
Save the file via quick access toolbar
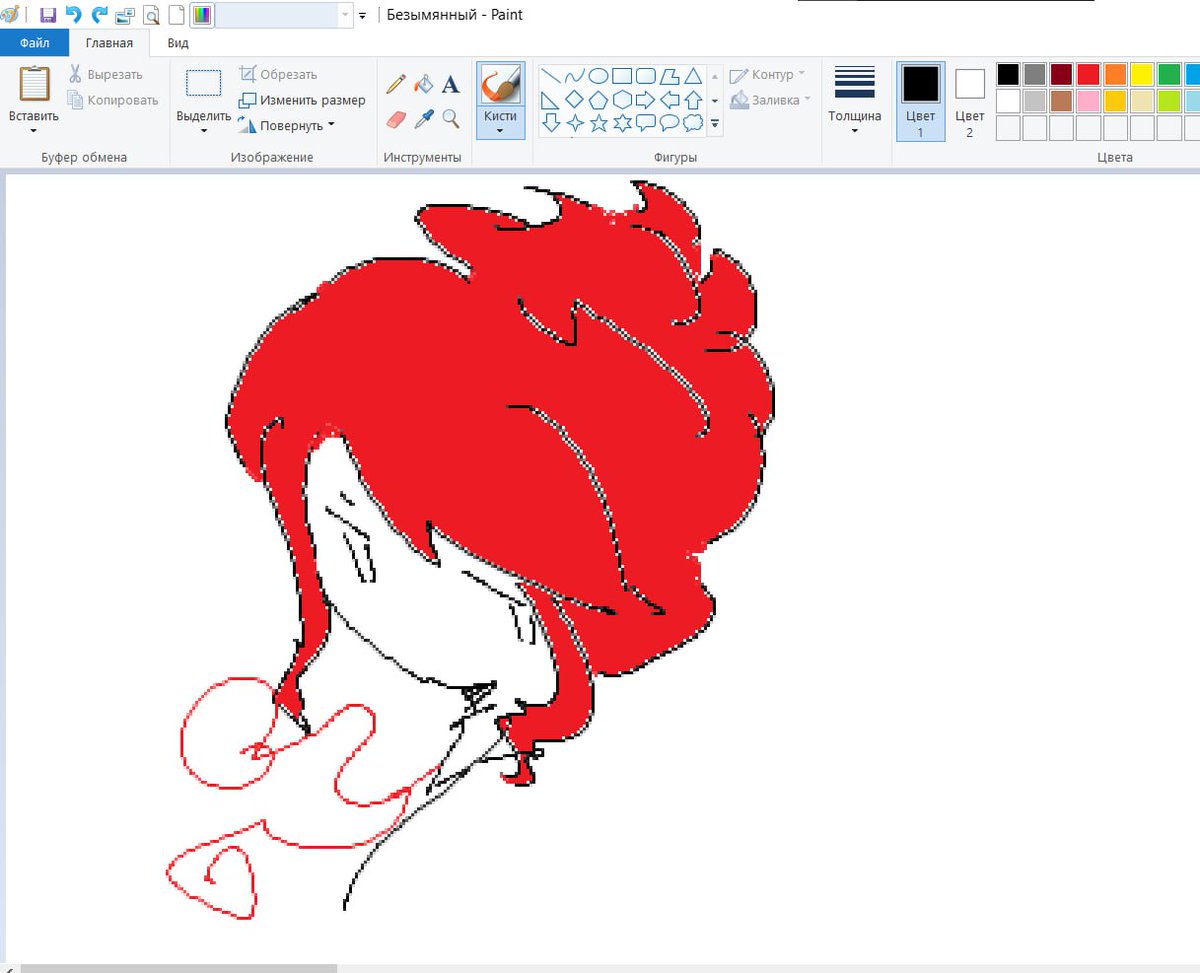[47, 15]
